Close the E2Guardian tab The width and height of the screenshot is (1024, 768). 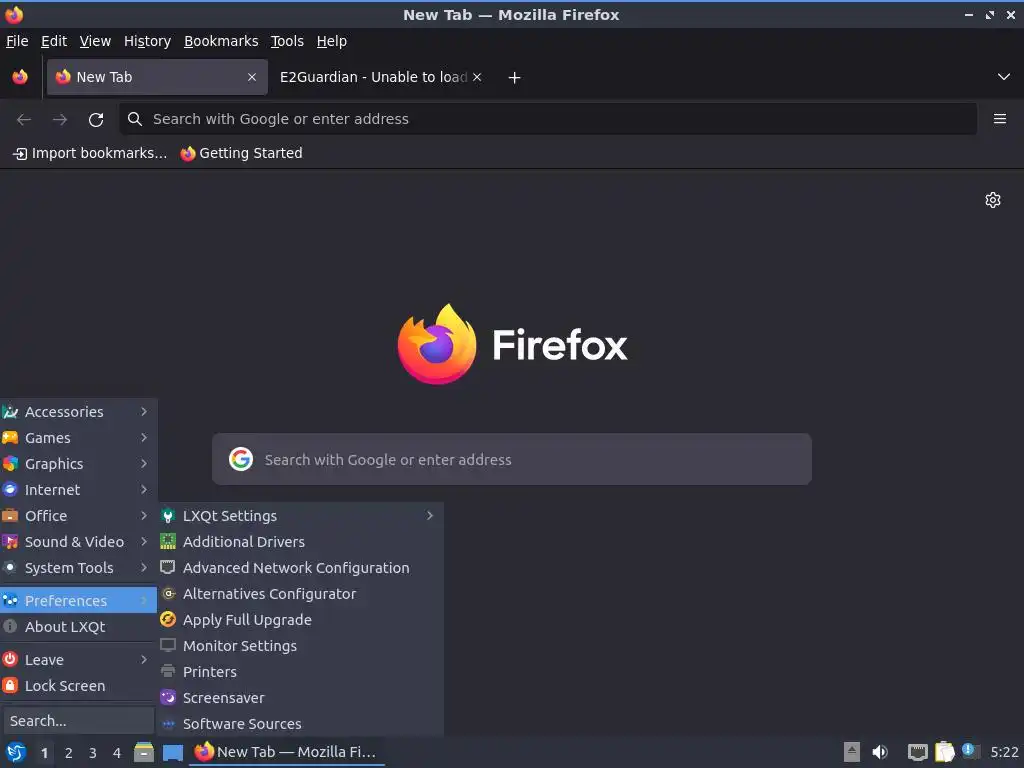477,77
